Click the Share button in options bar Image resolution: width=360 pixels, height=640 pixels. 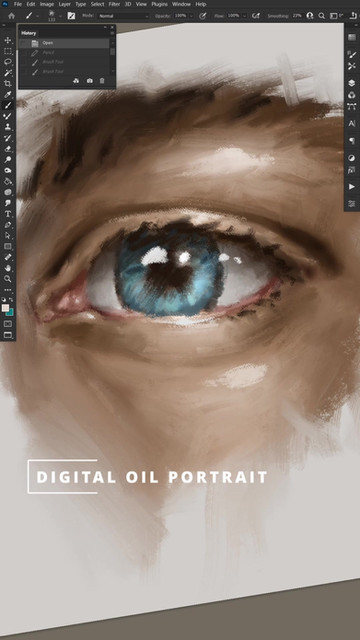click(354, 16)
